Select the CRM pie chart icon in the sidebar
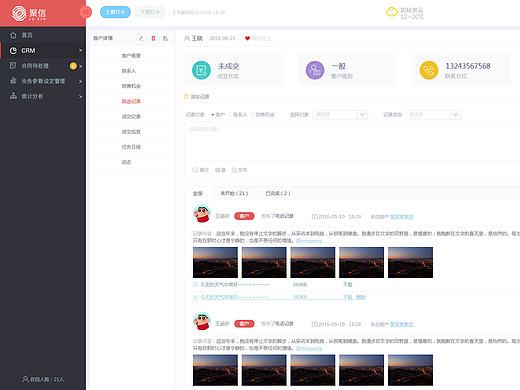This screenshot has width=520, height=390. (x=13, y=50)
